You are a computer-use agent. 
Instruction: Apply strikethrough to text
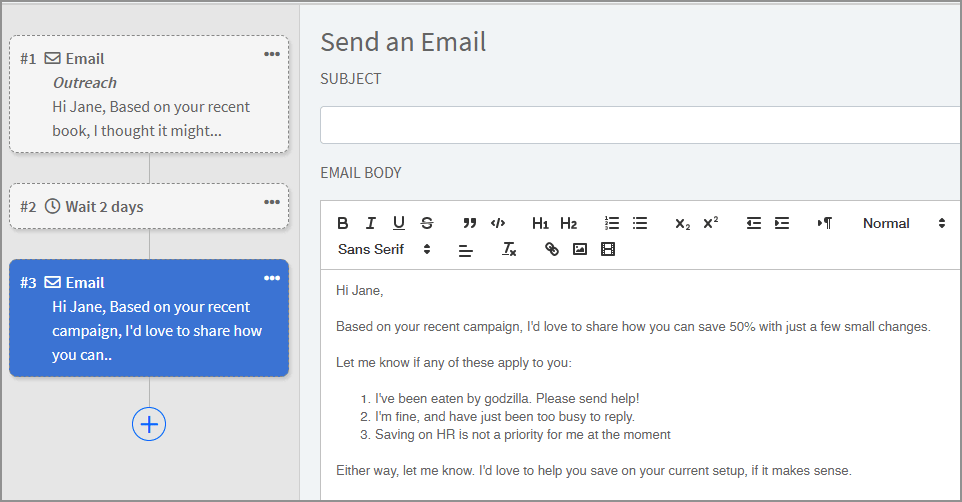(427, 223)
